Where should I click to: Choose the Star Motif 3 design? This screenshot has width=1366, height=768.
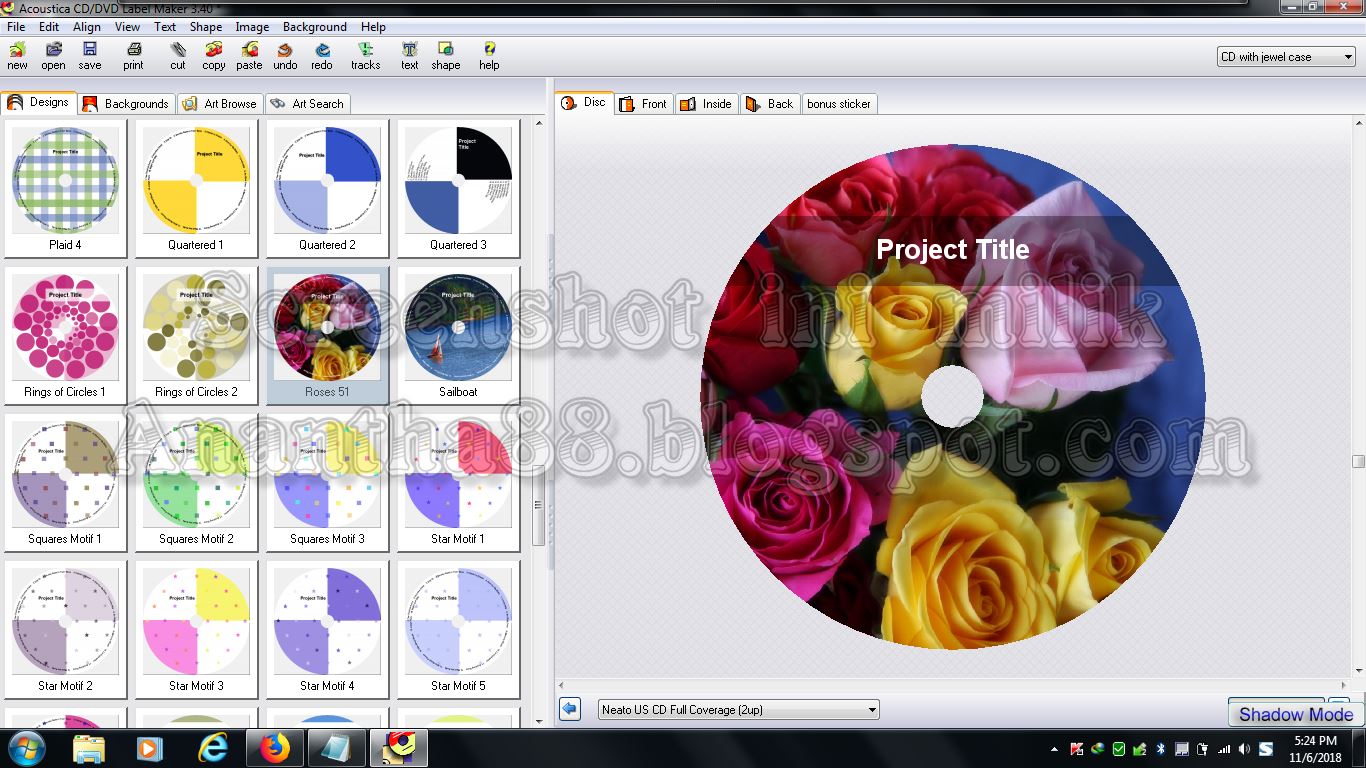coord(197,629)
